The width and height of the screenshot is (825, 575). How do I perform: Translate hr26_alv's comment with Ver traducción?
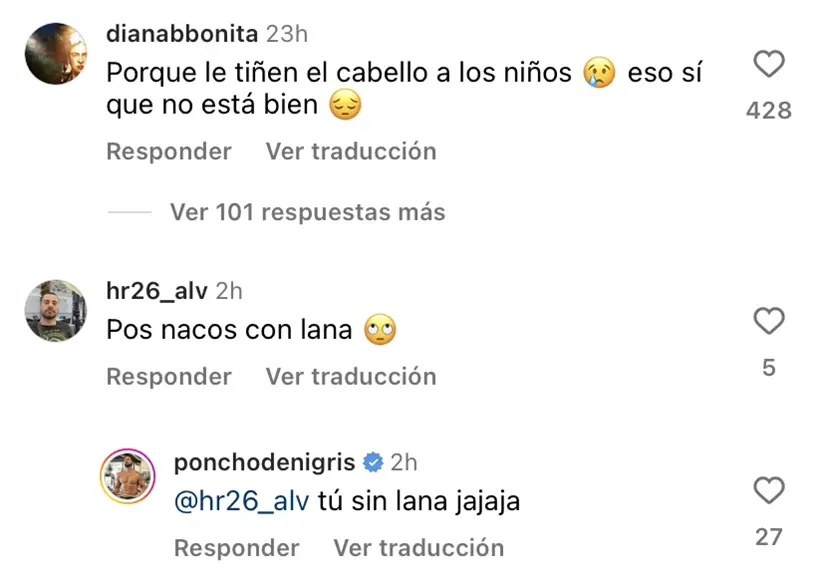351,377
